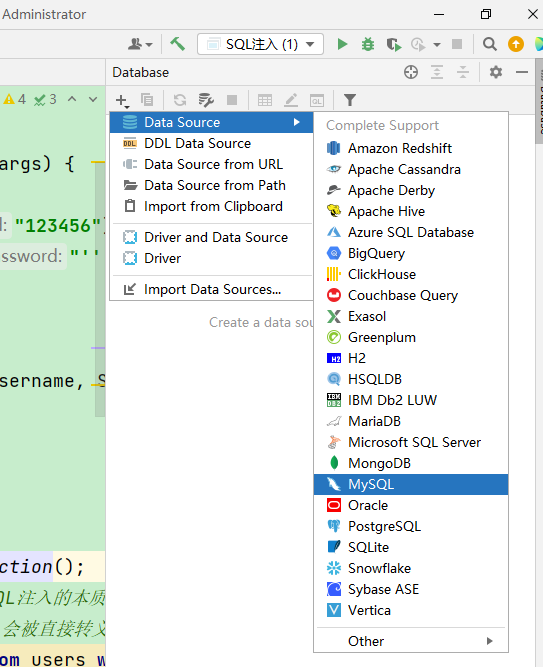Pick Sybase ASE data source
This screenshot has height=667, width=543.
(411, 589)
